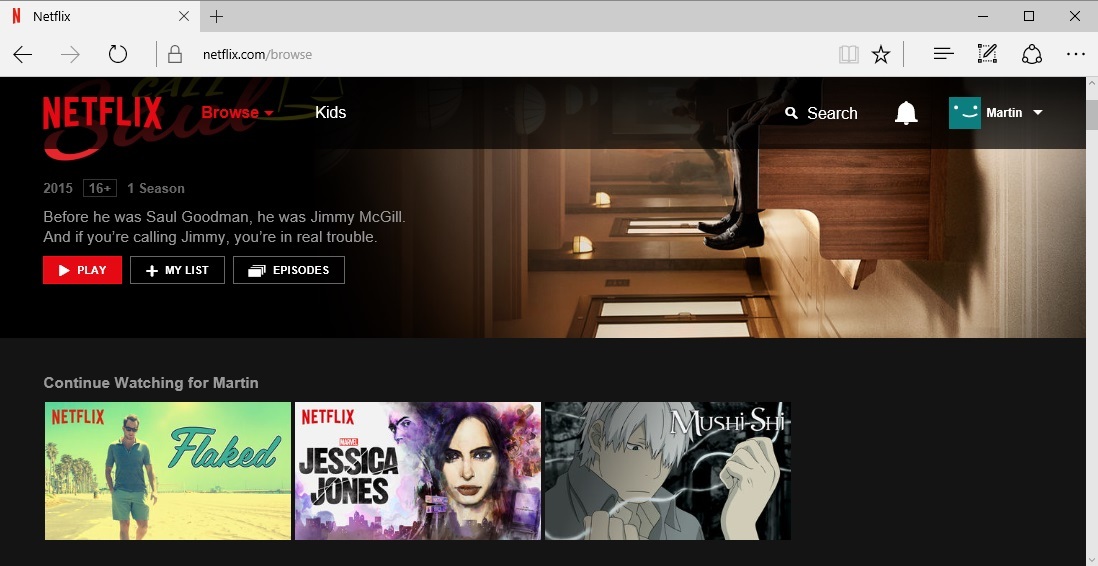
Task: Click the Martin profile name
Action: [x=1004, y=113]
